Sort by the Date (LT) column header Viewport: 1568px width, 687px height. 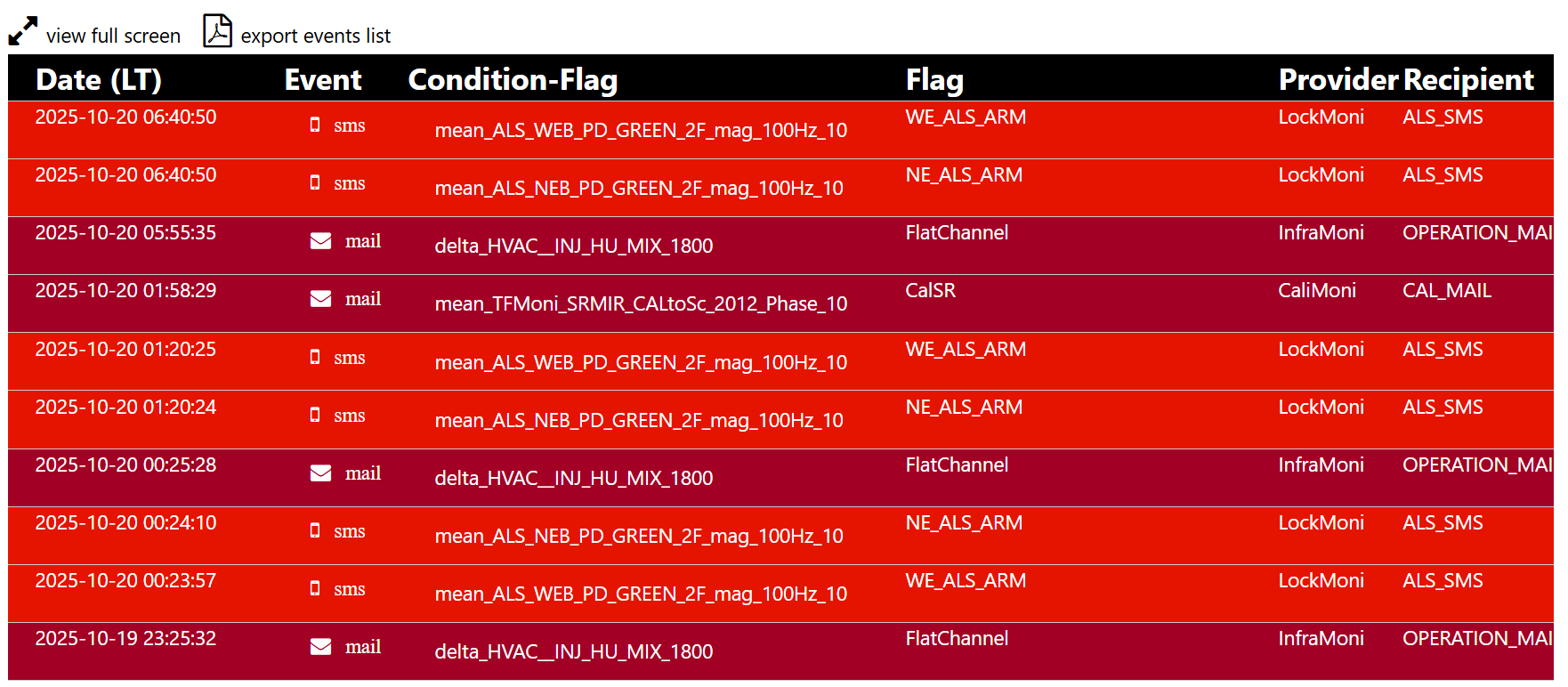(99, 80)
